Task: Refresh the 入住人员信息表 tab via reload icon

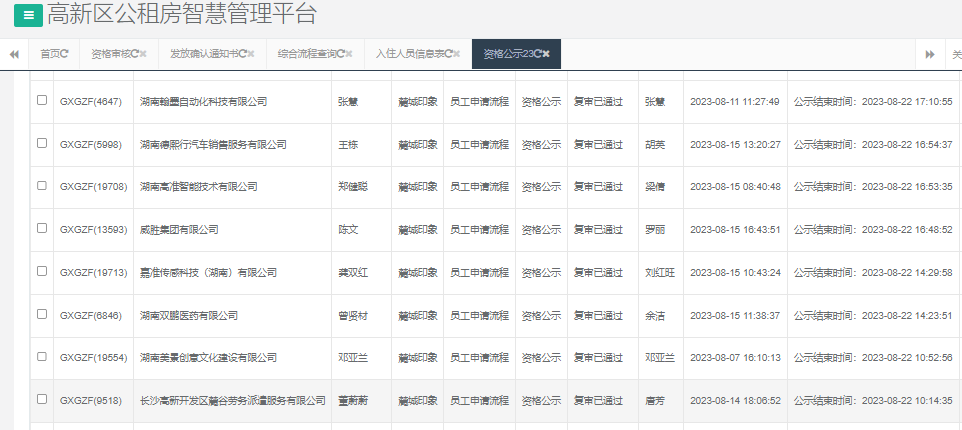Action: 448,54
